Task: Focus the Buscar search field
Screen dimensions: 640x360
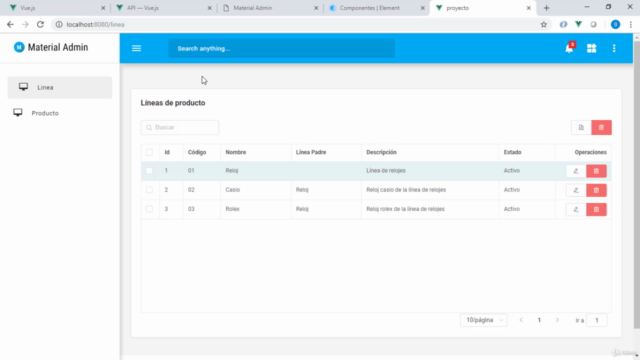Action: tap(180, 127)
